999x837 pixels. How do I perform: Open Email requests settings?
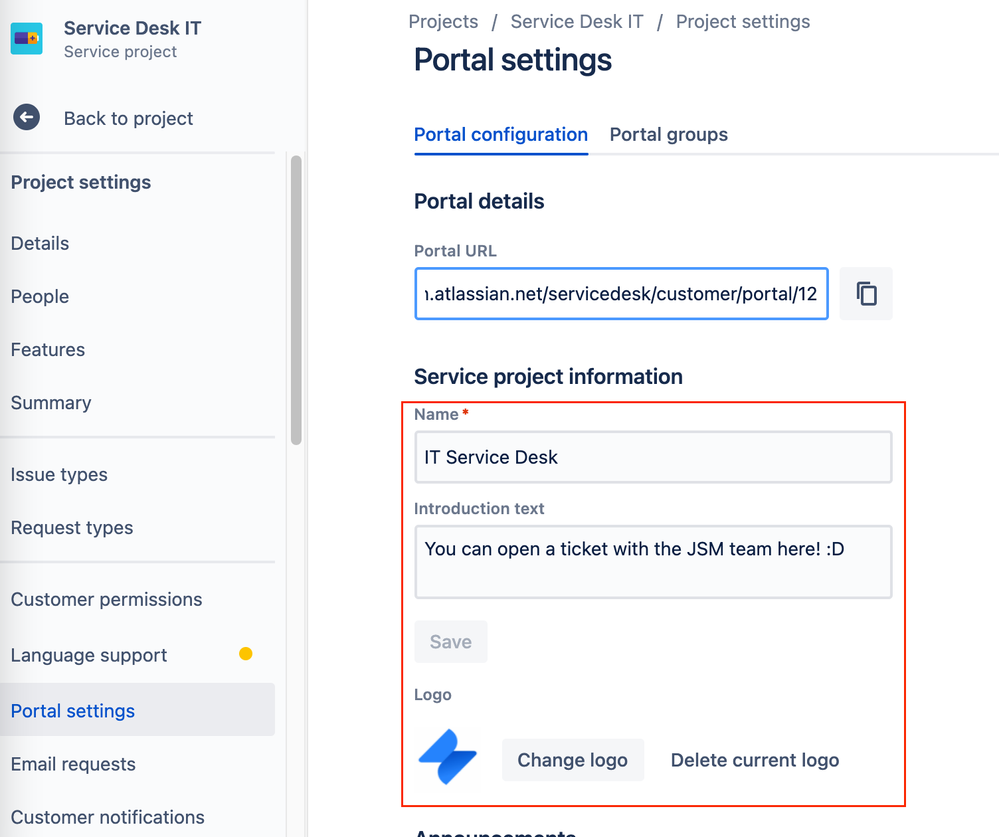73,765
